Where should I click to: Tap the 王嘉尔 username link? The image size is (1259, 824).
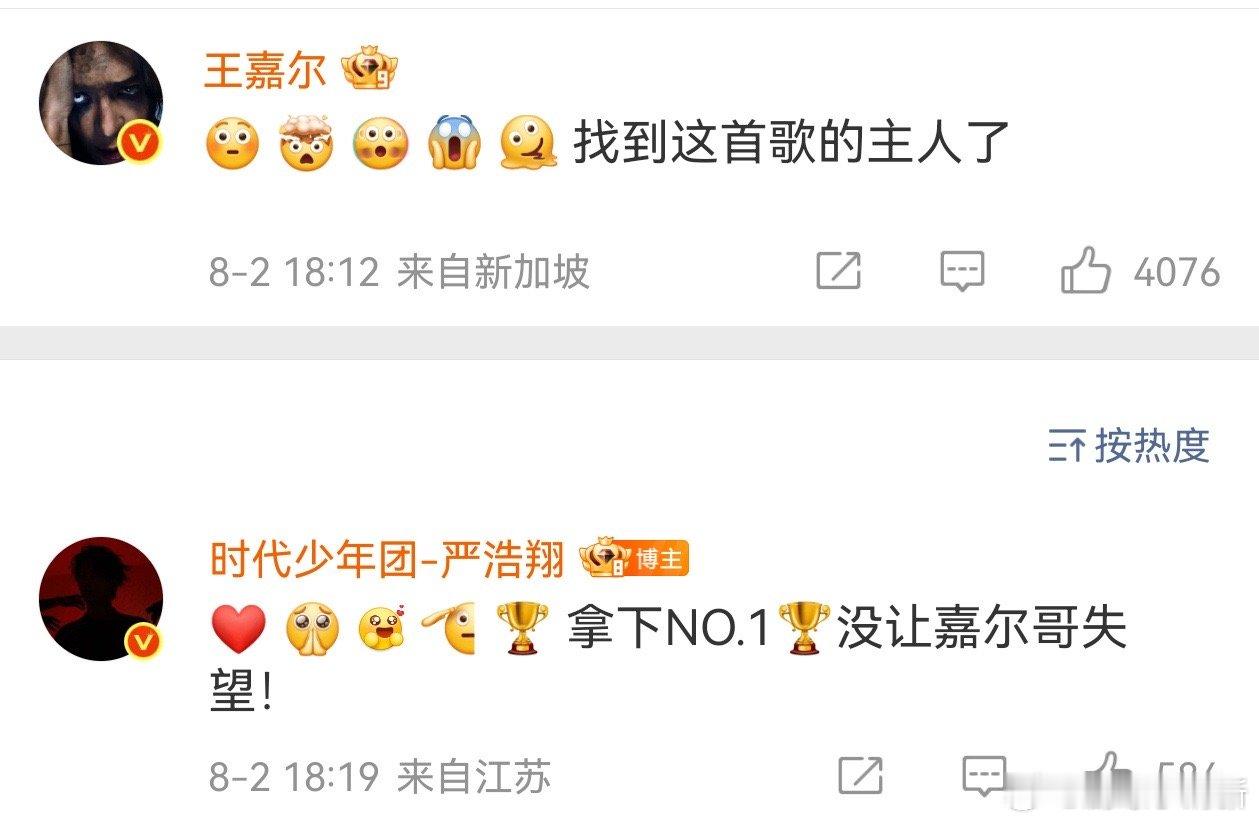pyautogui.click(x=265, y=71)
